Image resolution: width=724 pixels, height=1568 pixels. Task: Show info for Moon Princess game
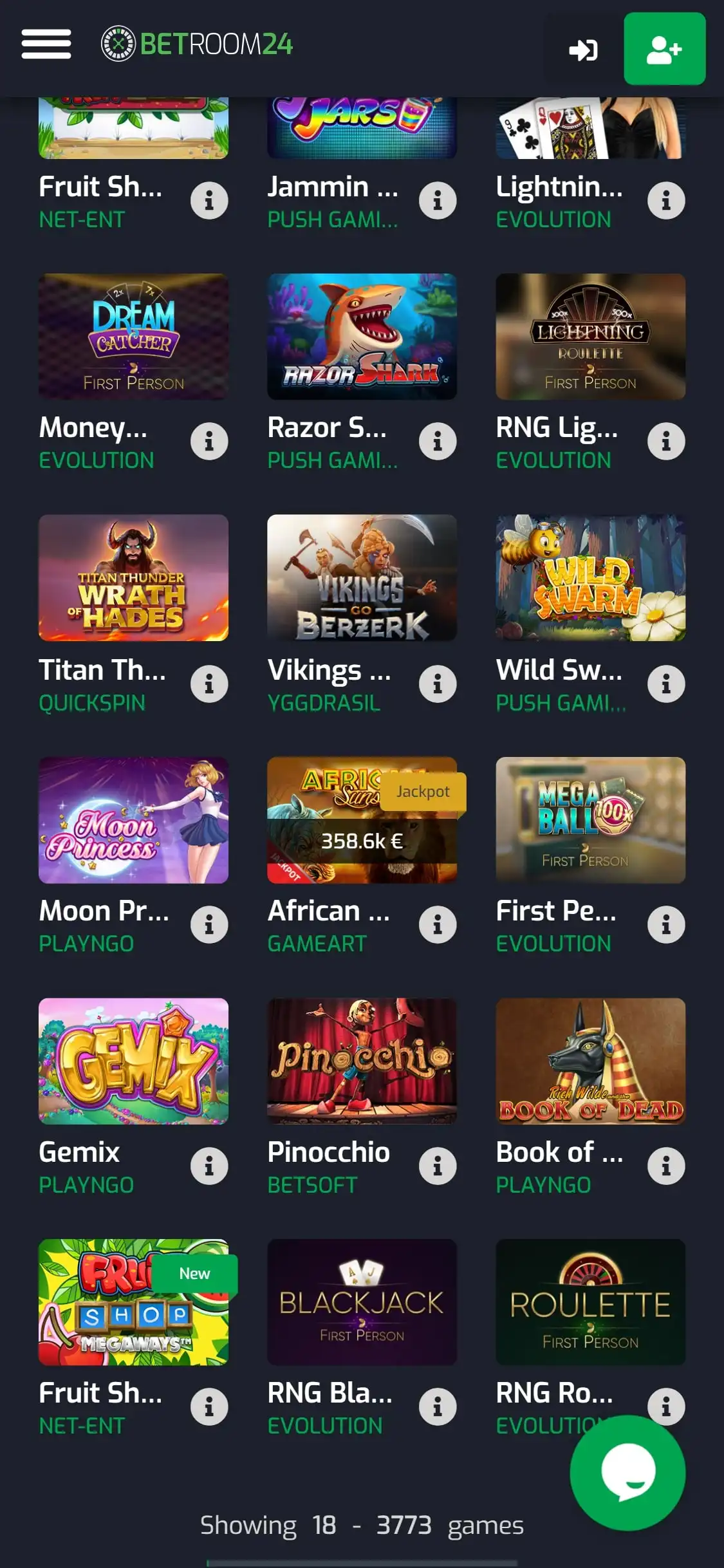pyautogui.click(x=209, y=925)
